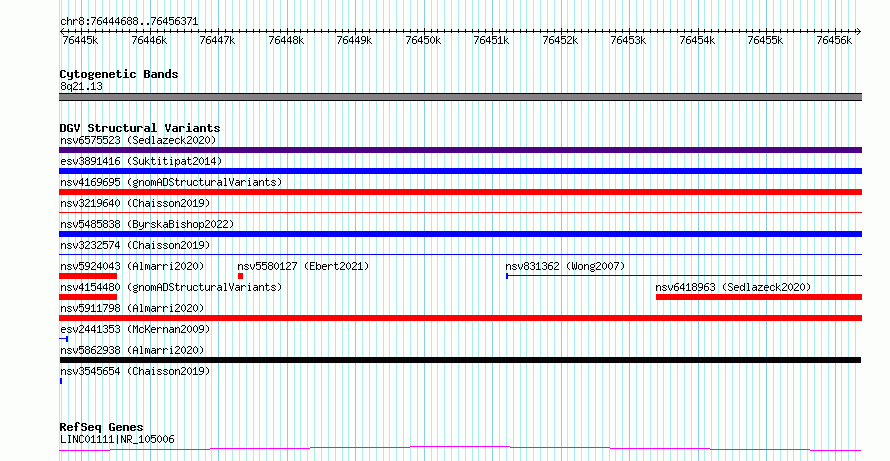Click the thin blue nsv831362 variant line
Image resolution: width=890 pixels, height=461 pixels.
[684, 276]
